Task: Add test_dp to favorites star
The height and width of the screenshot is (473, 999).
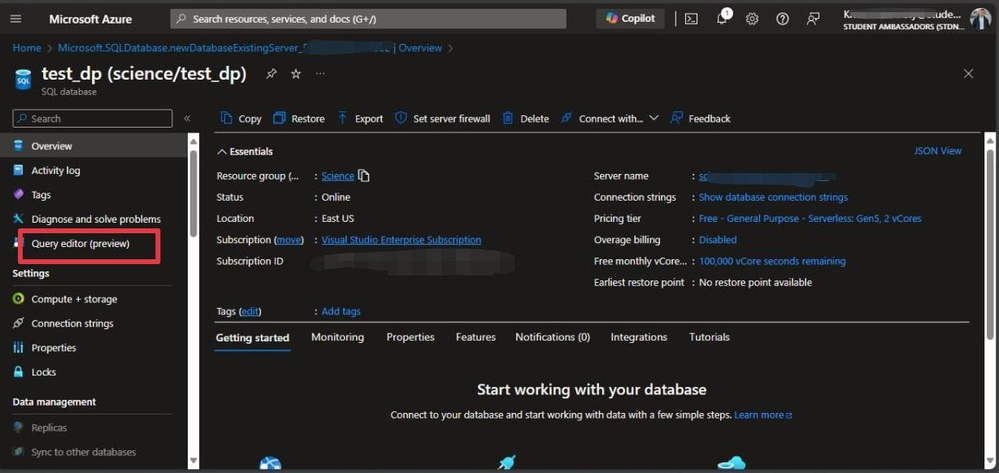Action: pos(296,74)
